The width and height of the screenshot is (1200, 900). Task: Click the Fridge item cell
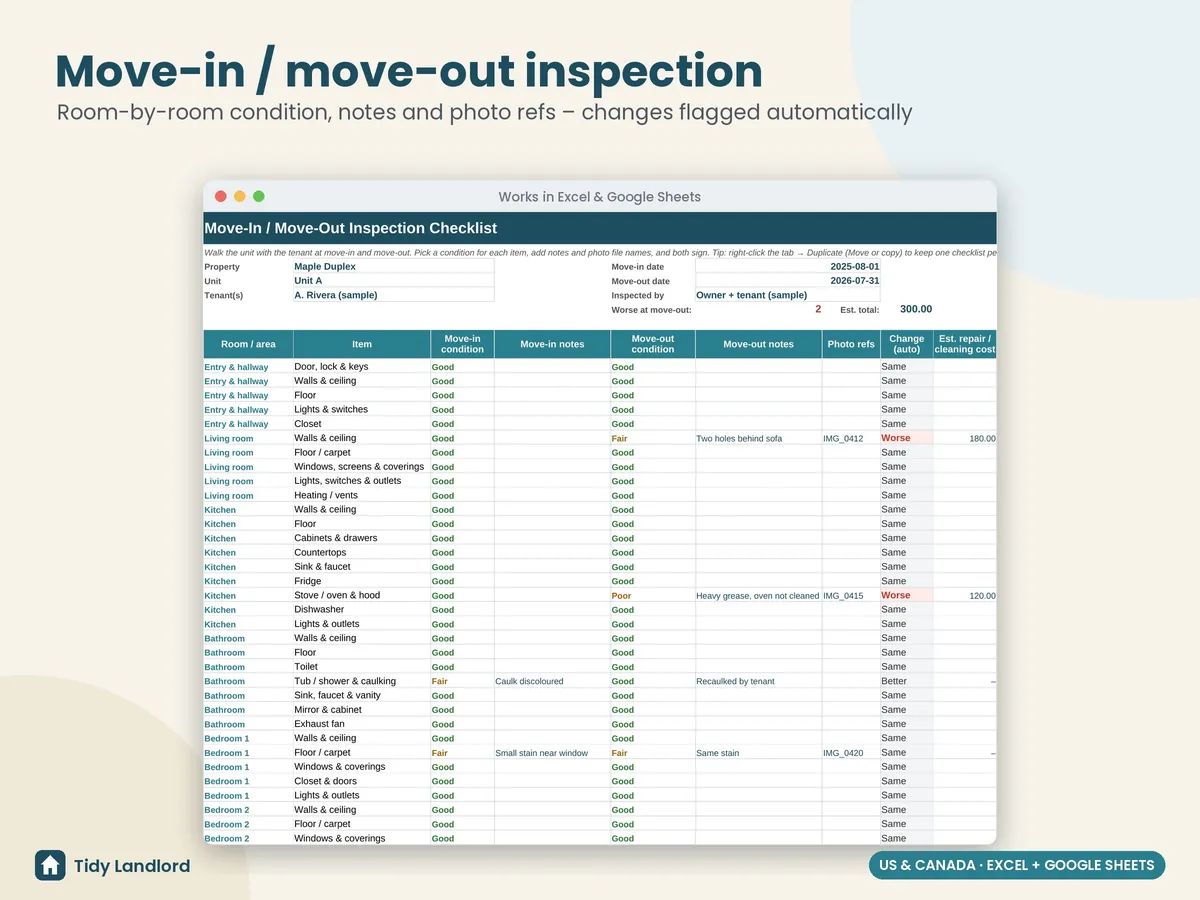pos(362,581)
